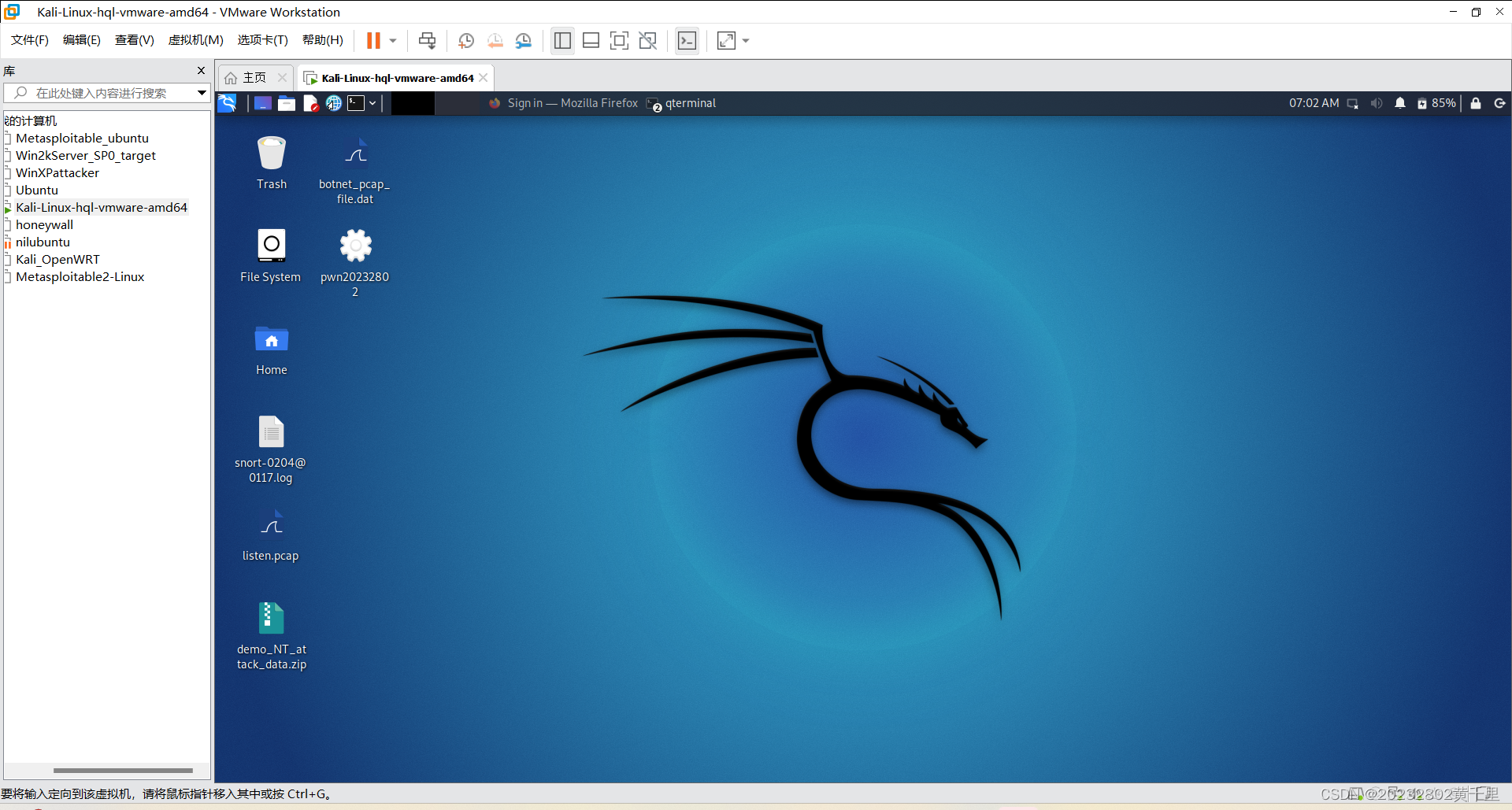Select nilubuntu in the library
This screenshot has width=1512, height=810.
43,242
